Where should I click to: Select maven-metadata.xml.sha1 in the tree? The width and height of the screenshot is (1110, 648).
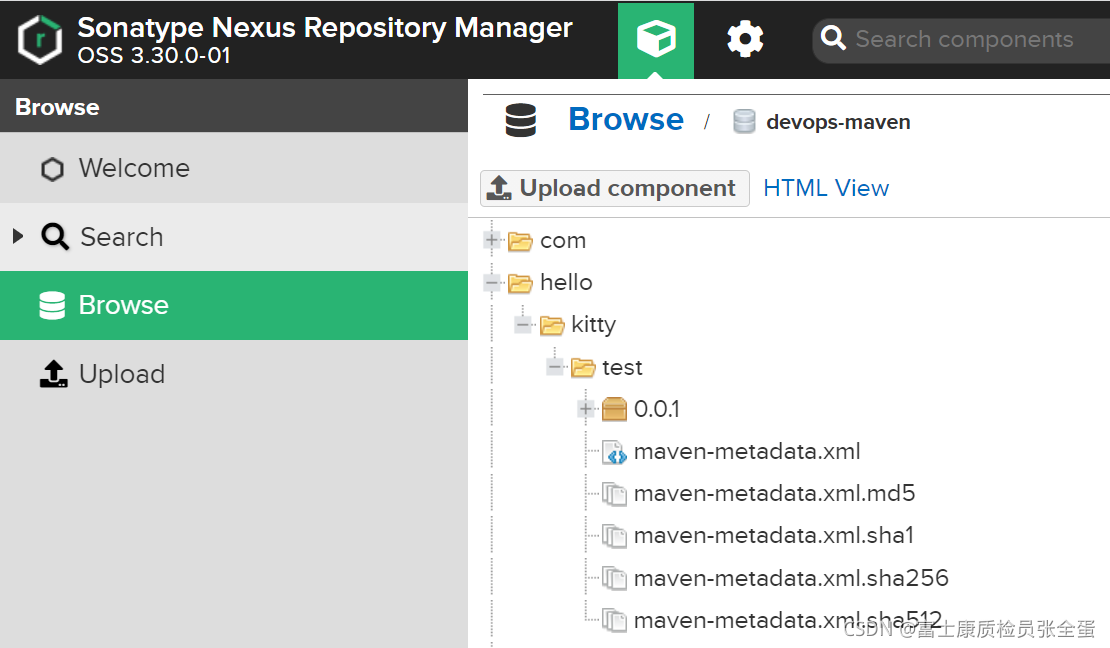(774, 535)
